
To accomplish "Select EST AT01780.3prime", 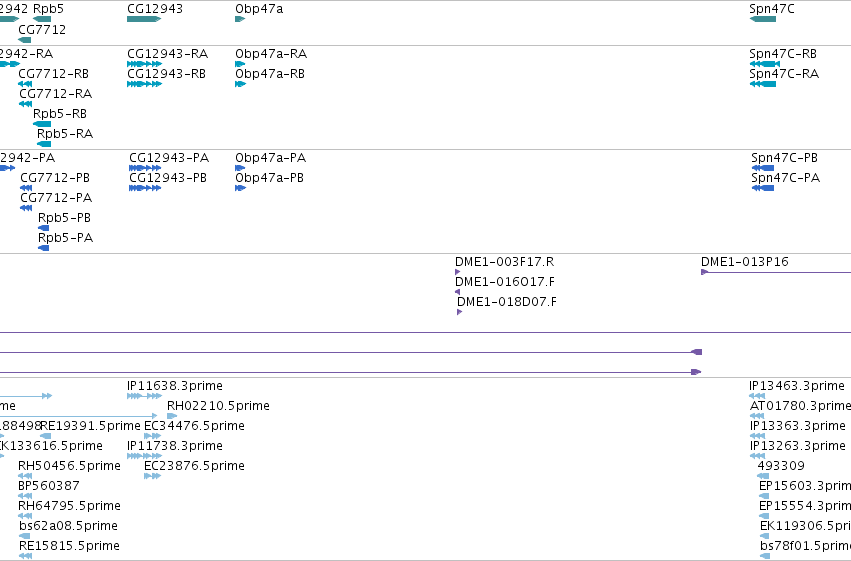I will pyautogui.click(x=757, y=416).
